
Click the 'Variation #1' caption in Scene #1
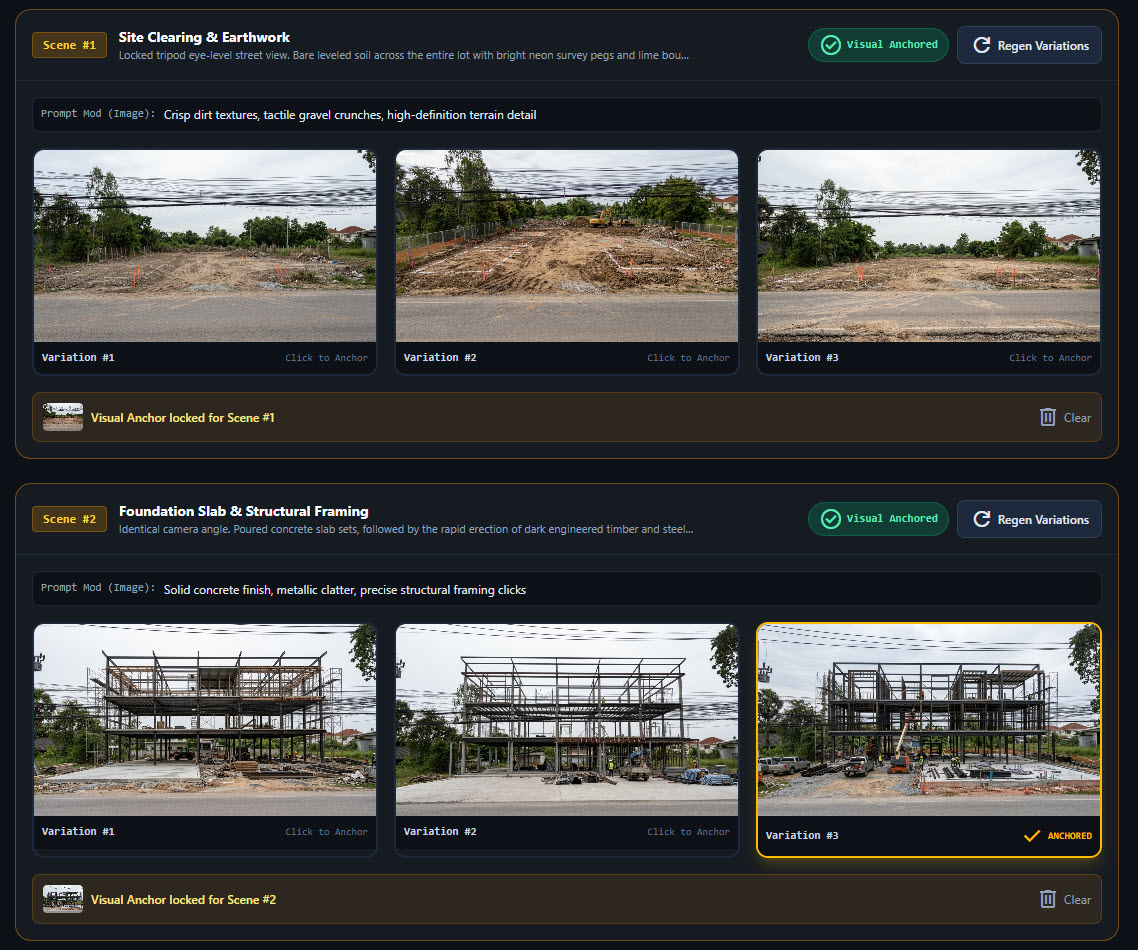click(x=78, y=358)
